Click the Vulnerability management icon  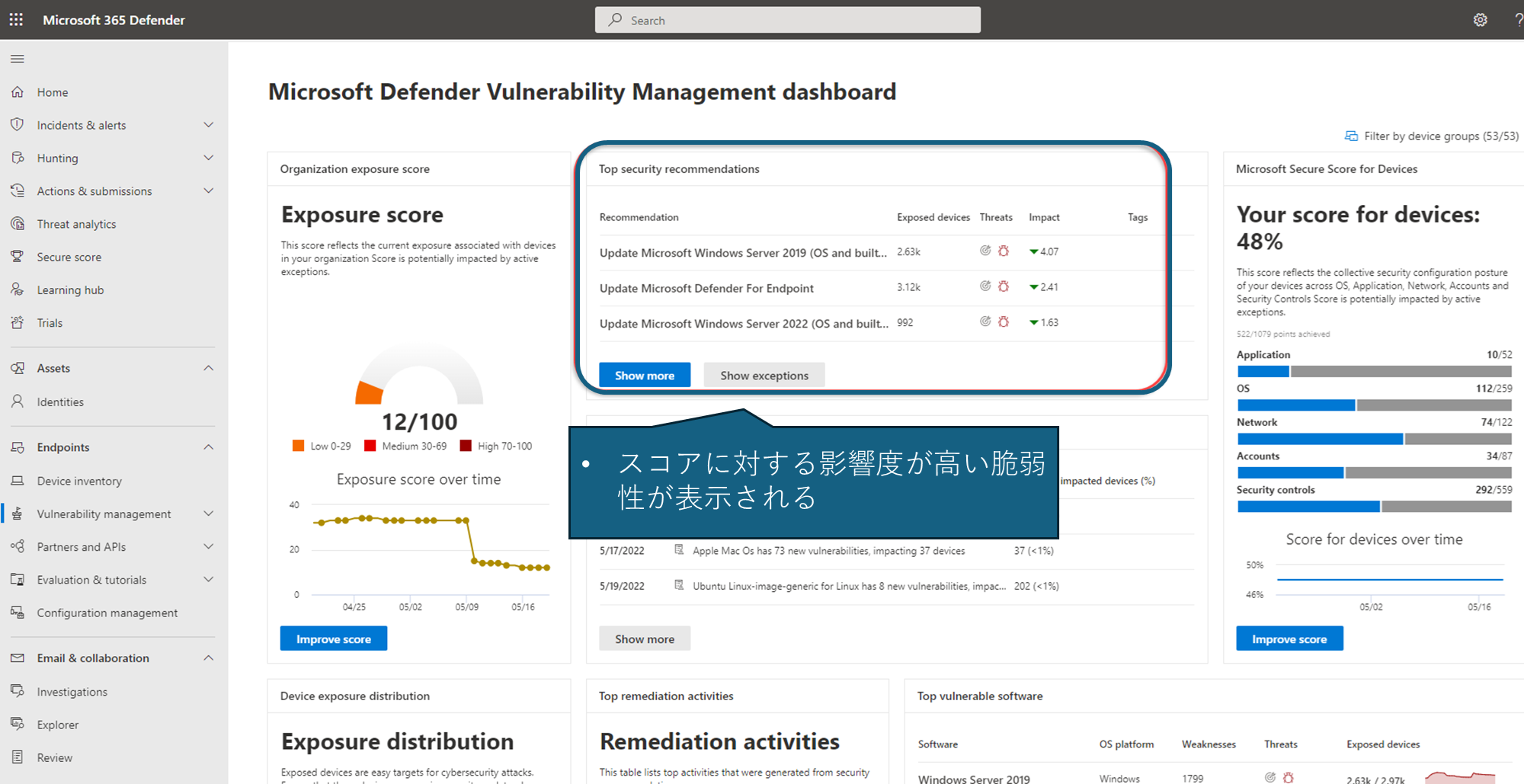(18, 514)
